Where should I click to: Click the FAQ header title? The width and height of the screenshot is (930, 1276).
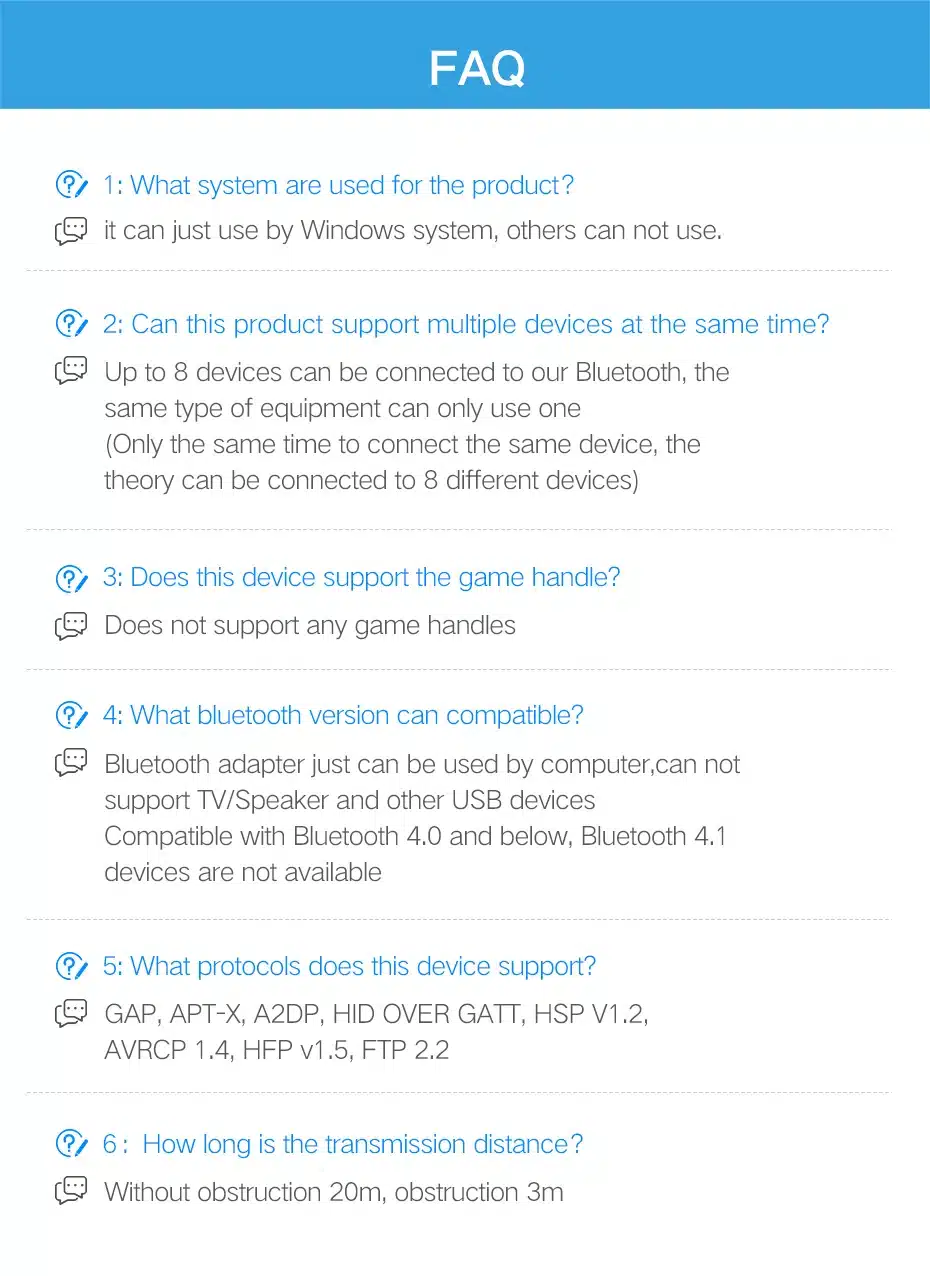[477, 68]
